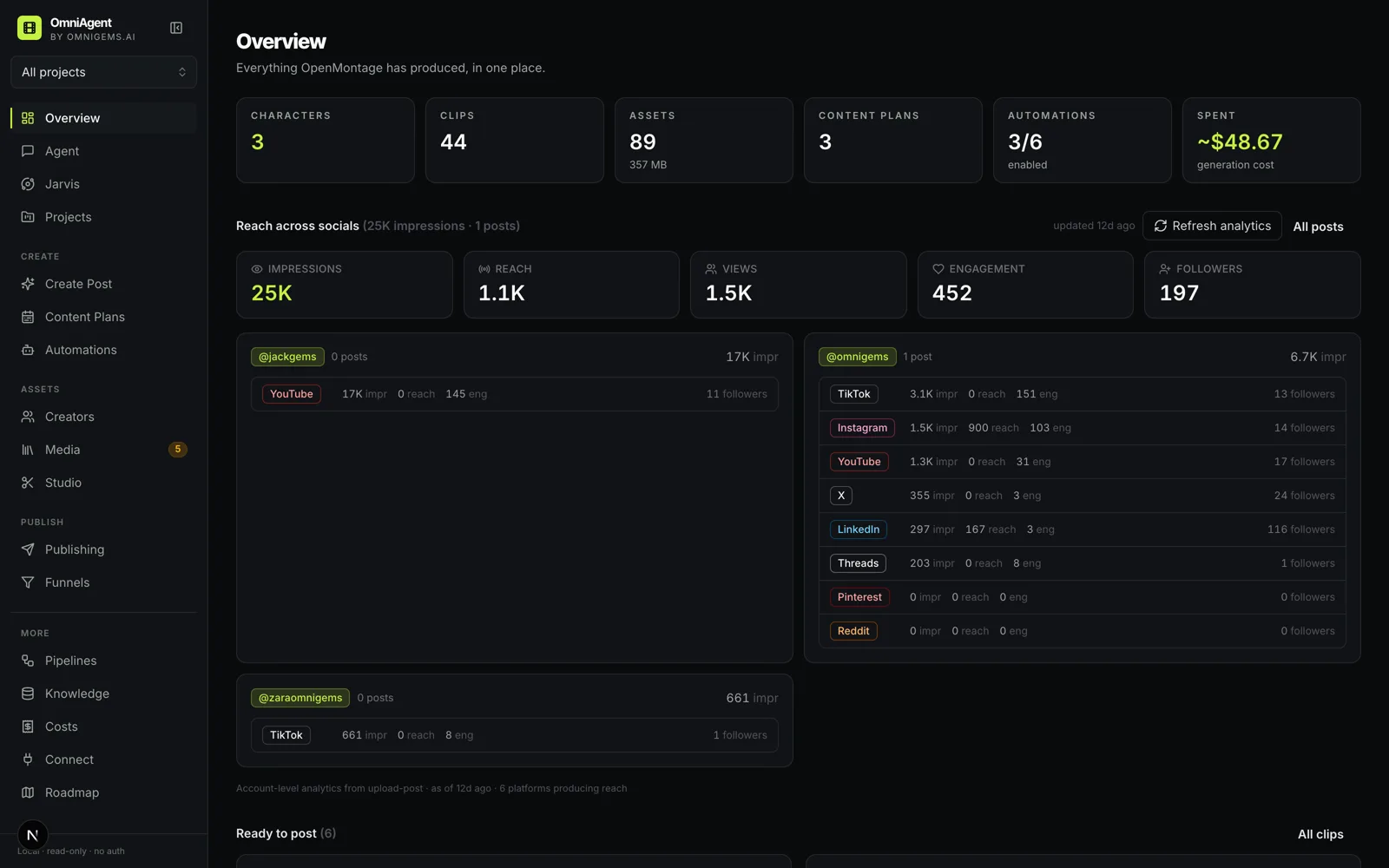Click the Threads platform tag
The width and height of the screenshot is (1389, 868).
pos(858,563)
